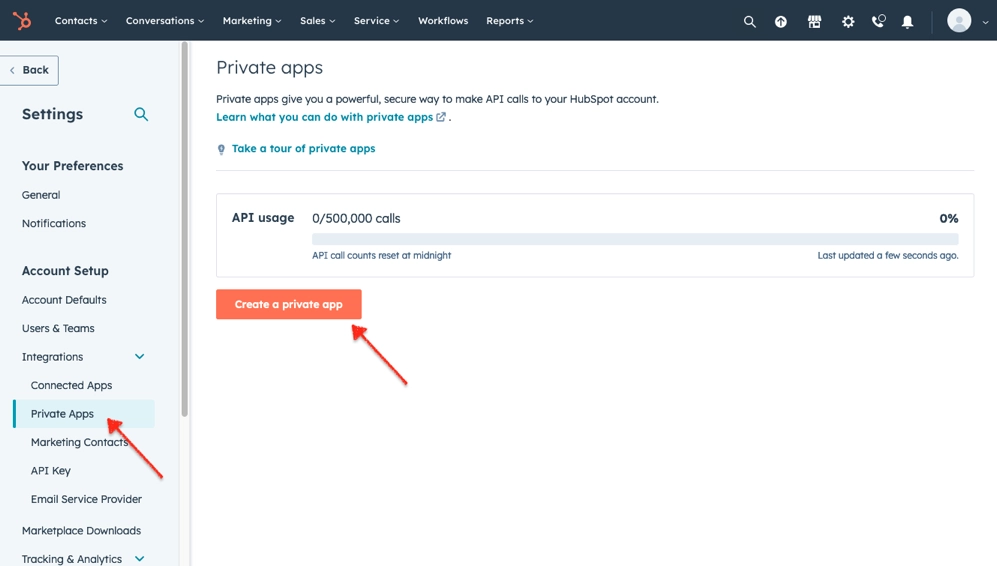This screenshot has height=566, width=997.
Task: Click the 0% usage value
Action: tap(949, 218)
